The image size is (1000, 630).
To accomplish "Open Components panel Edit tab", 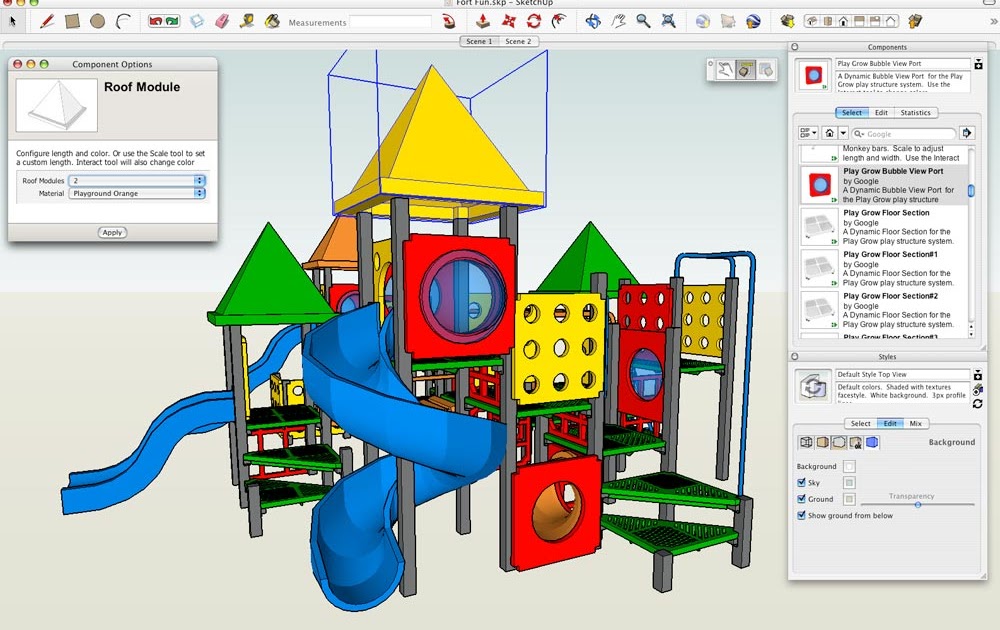I will click(x=881, y=113).
